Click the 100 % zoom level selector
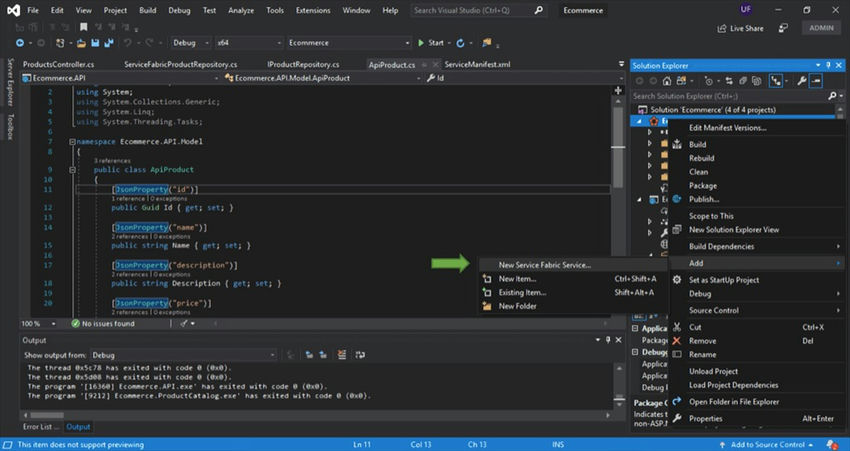This screenshot has height=451, width=850. click(x=32, y=324)
